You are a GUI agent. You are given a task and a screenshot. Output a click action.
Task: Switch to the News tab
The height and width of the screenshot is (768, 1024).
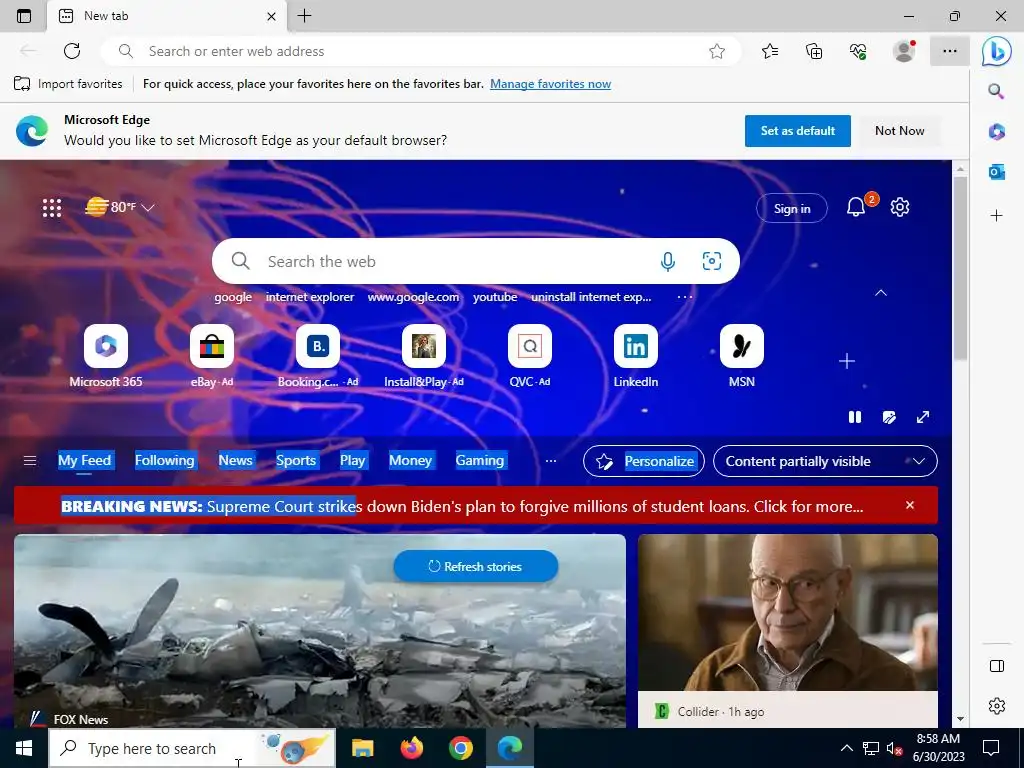(x=235, y=460)
